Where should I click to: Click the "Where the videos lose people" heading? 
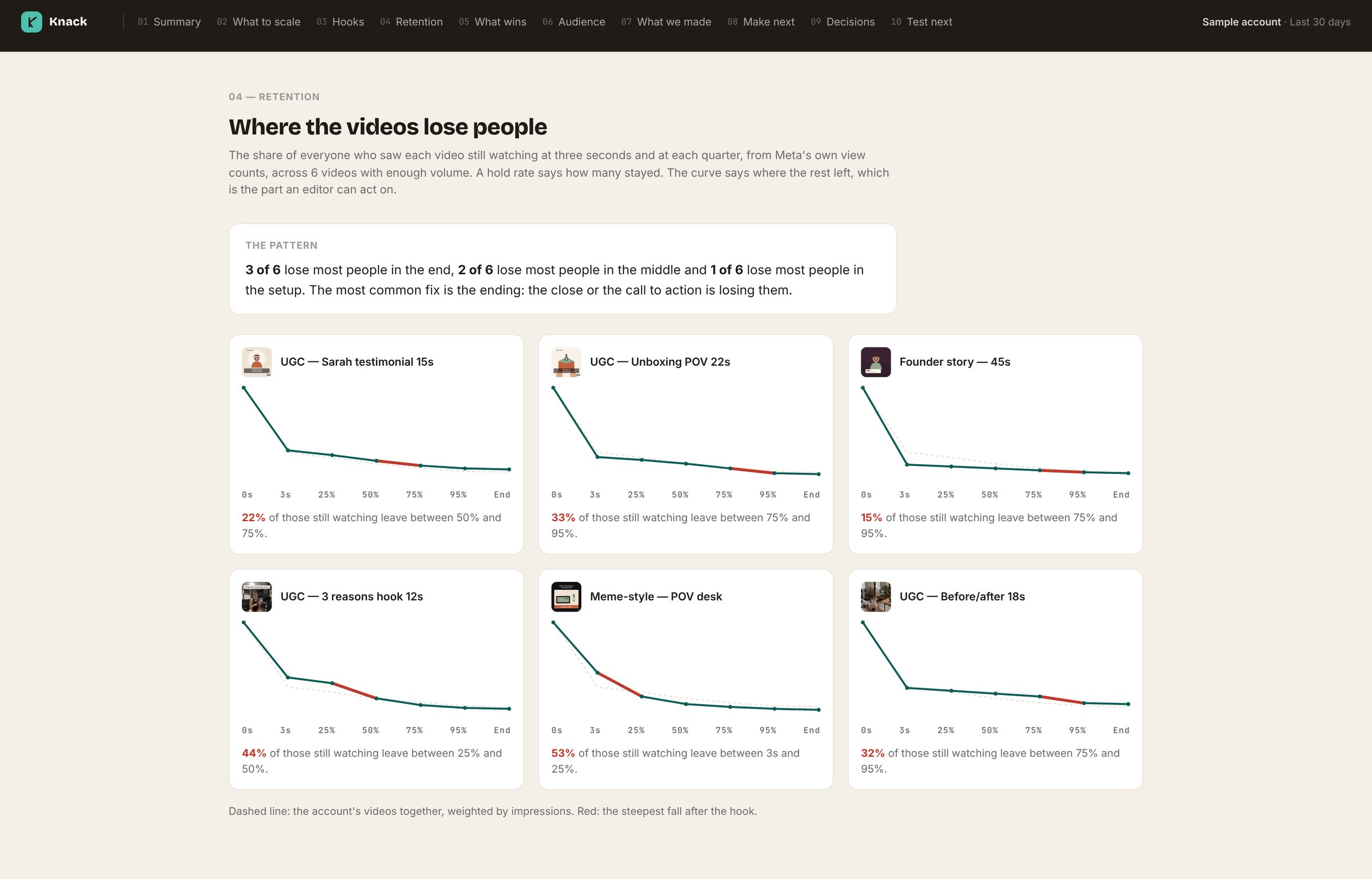(388, 127)
